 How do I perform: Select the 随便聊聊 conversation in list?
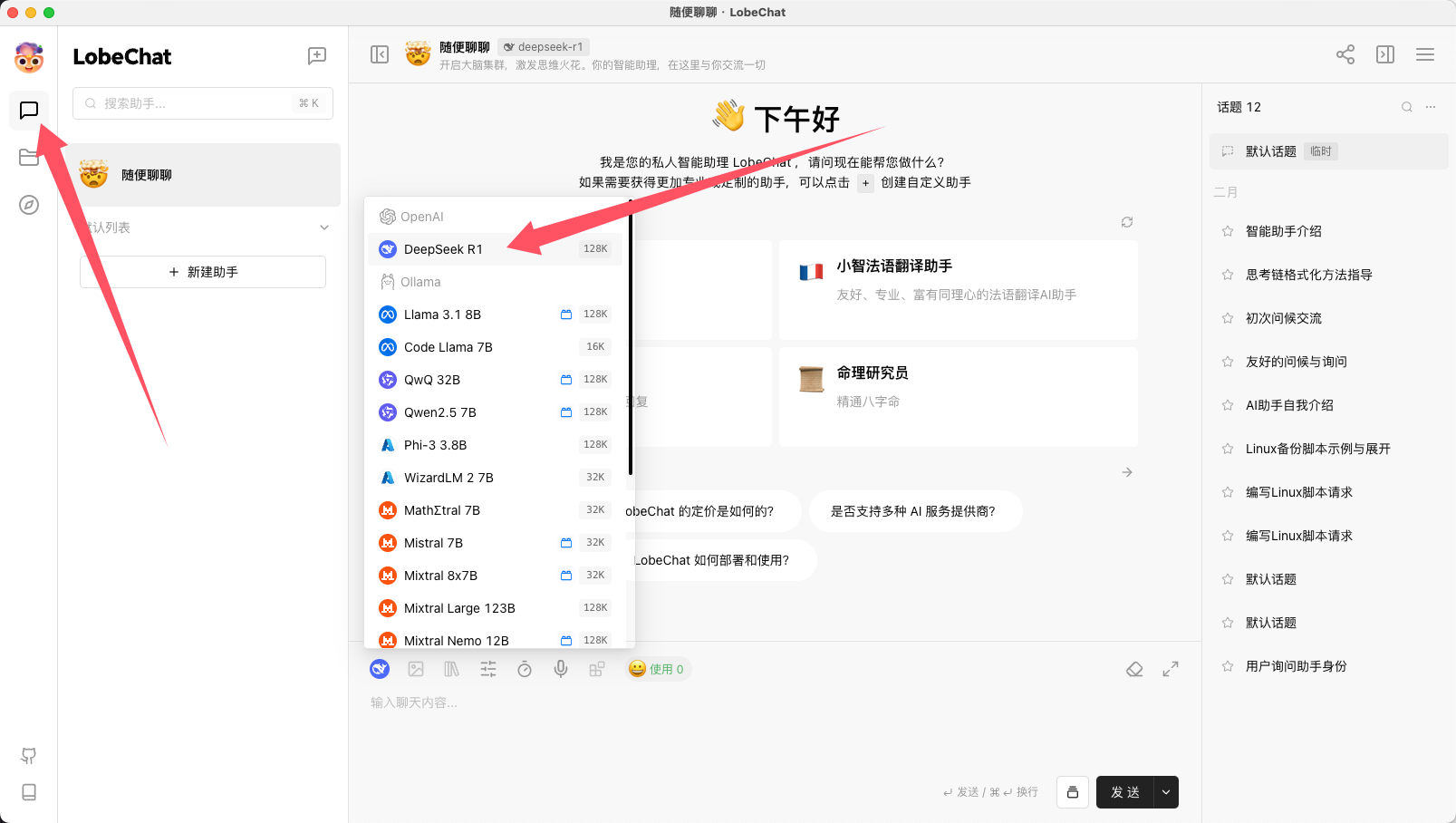(x=203, y=175)
